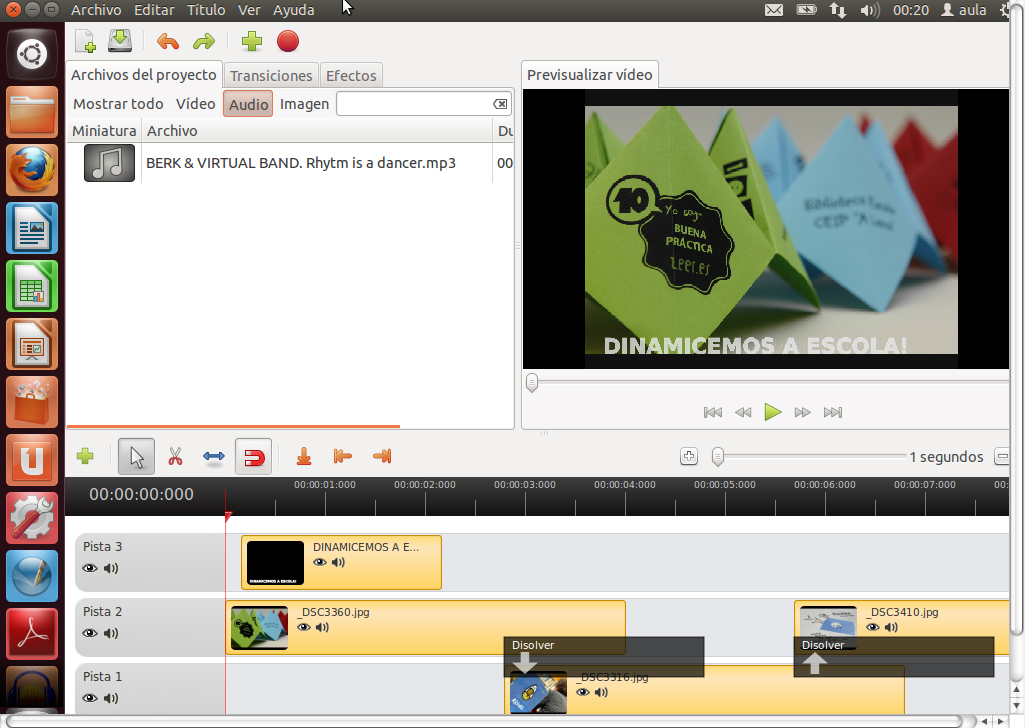Click the Import Files green plus icon
The image size is (1025, 728).
click(252, 41)
